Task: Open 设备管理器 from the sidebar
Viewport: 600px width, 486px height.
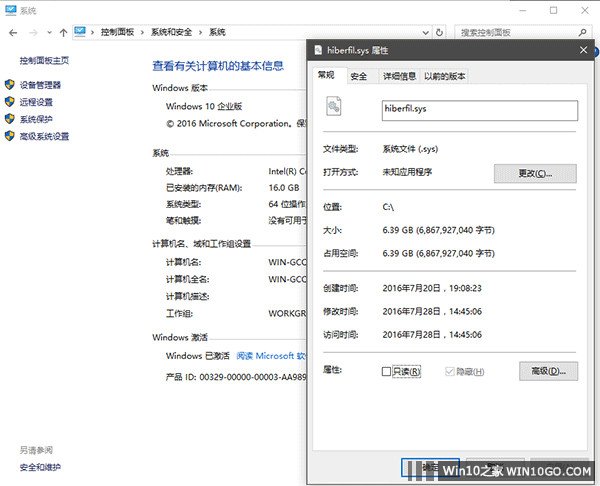Action: (x=40, y=85)
